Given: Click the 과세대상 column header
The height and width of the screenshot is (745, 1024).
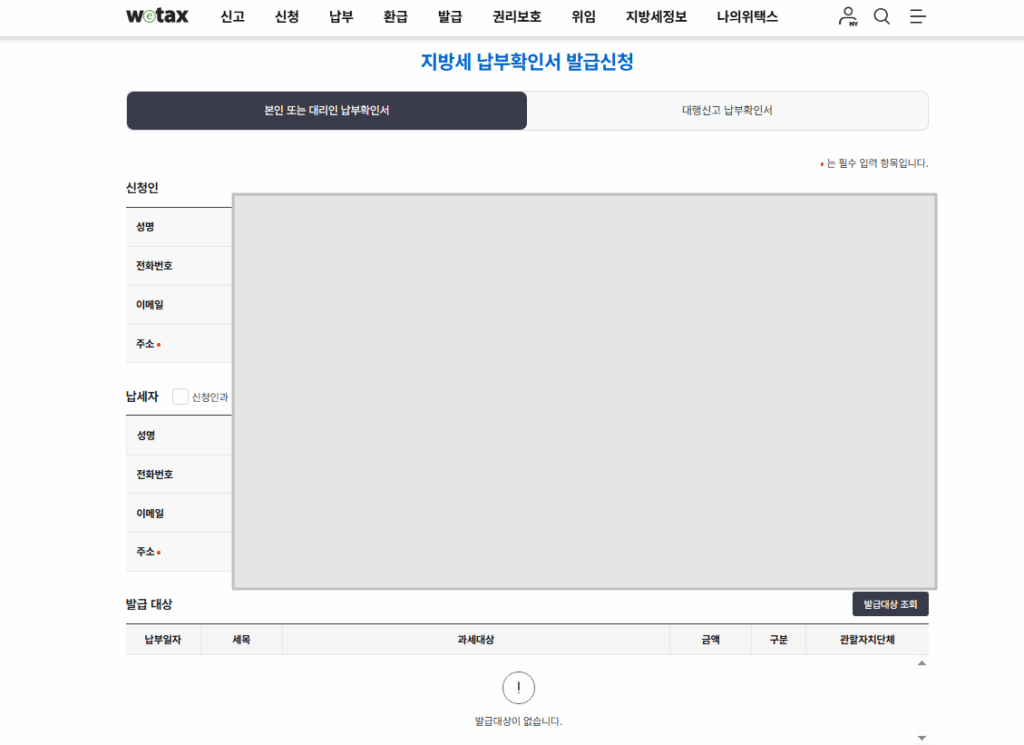Looking at the screenshot, I should click(476, 640).
